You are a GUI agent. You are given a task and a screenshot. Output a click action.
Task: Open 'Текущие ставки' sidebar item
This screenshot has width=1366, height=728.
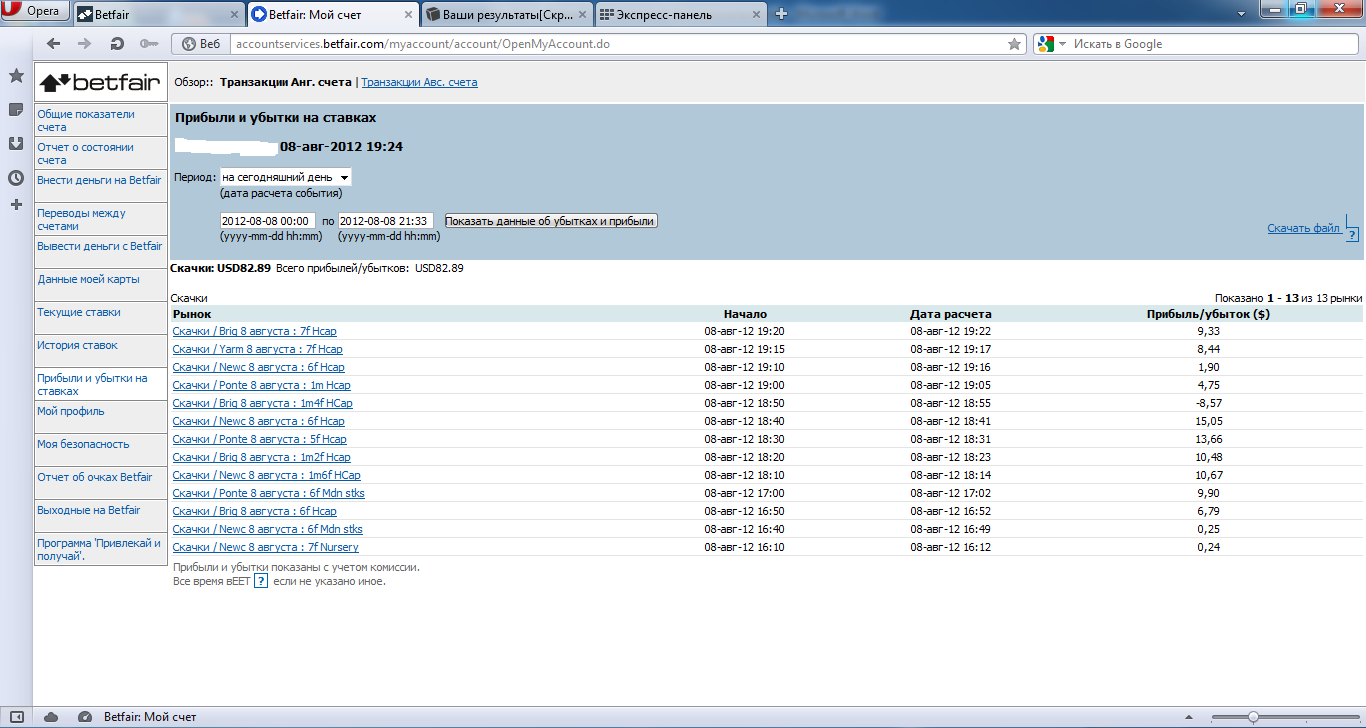click(100, 318)
